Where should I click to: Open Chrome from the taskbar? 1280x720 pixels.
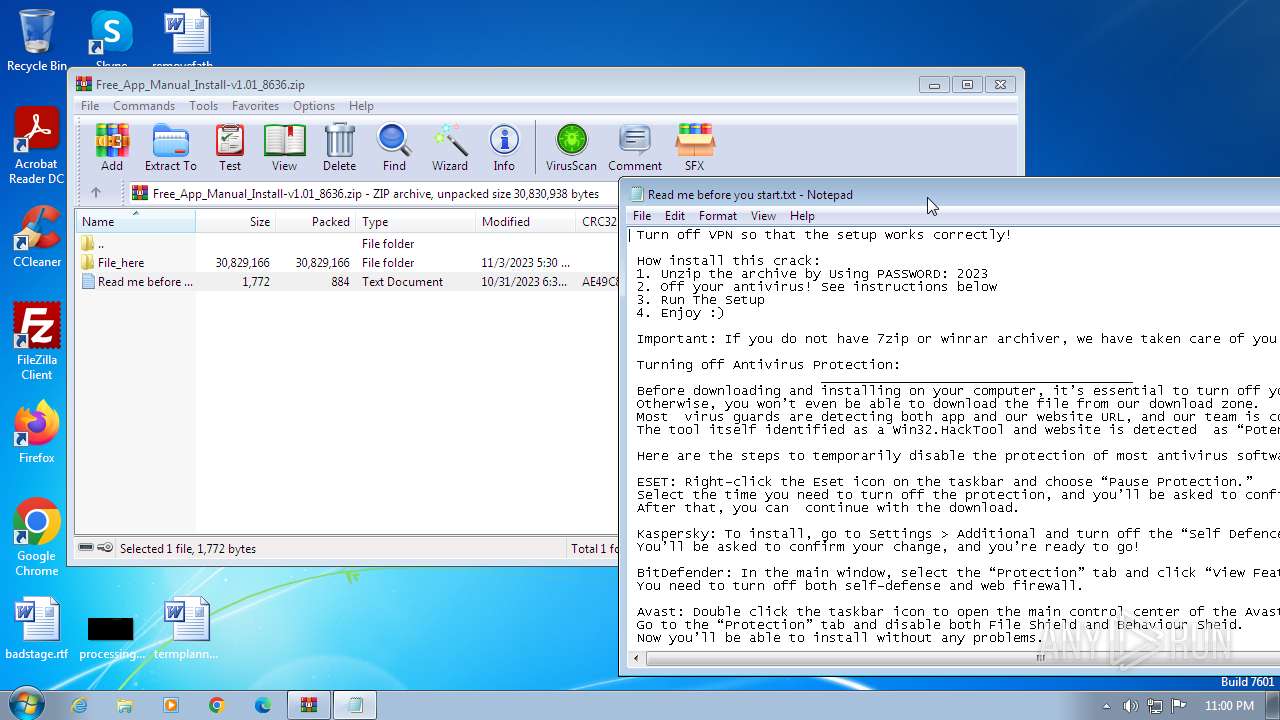(217, 705)
